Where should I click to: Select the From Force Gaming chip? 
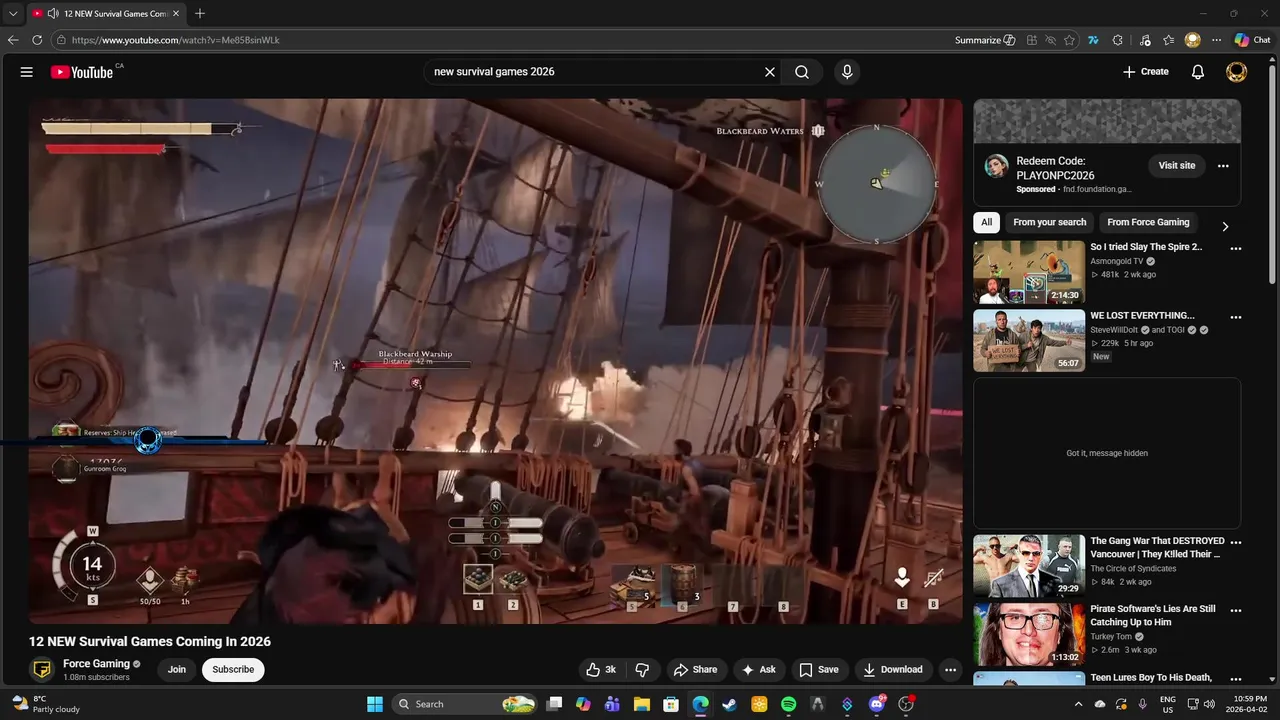(x=1148, y=223)
